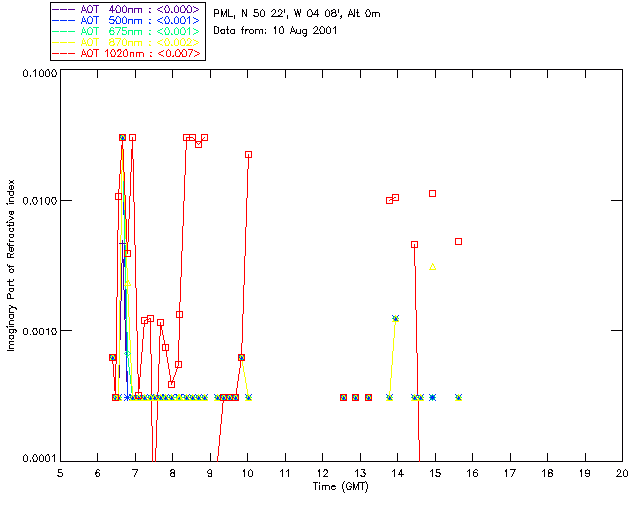Click the x-axis tick label 12

(322, 473)
